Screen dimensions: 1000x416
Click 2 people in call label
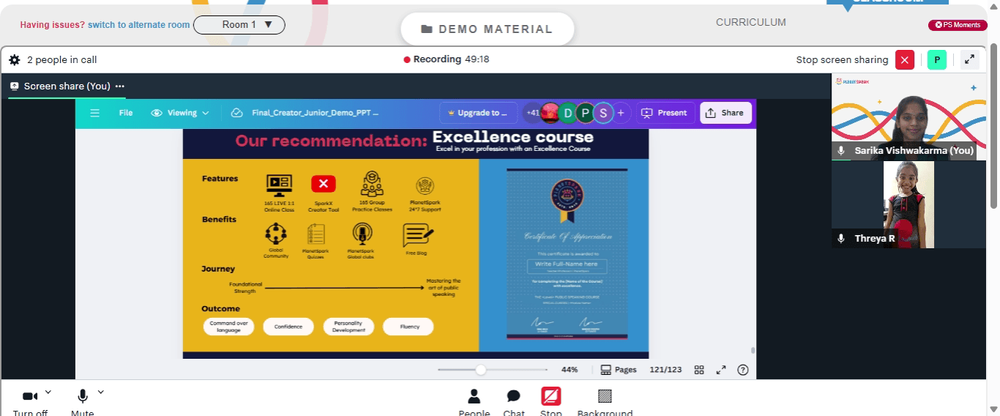(62, 60)
